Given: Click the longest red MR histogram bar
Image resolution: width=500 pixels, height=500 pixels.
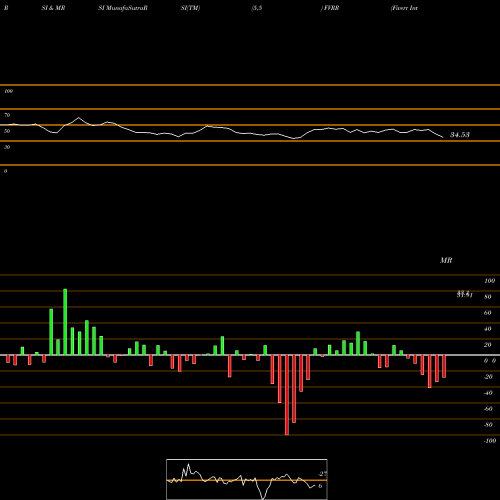Looking at the screenshot, I should click(x=287, y=395).
